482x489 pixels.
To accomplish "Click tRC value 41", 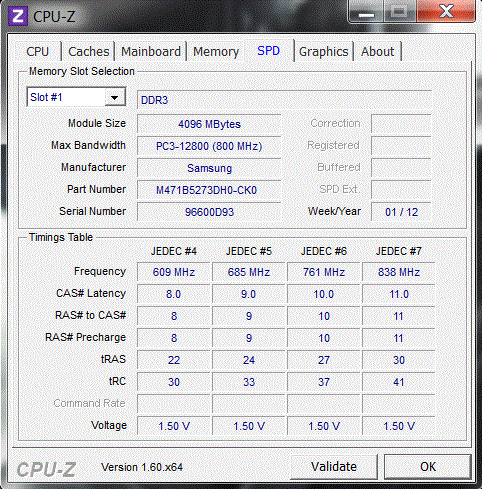I will (x=399, y=382).
